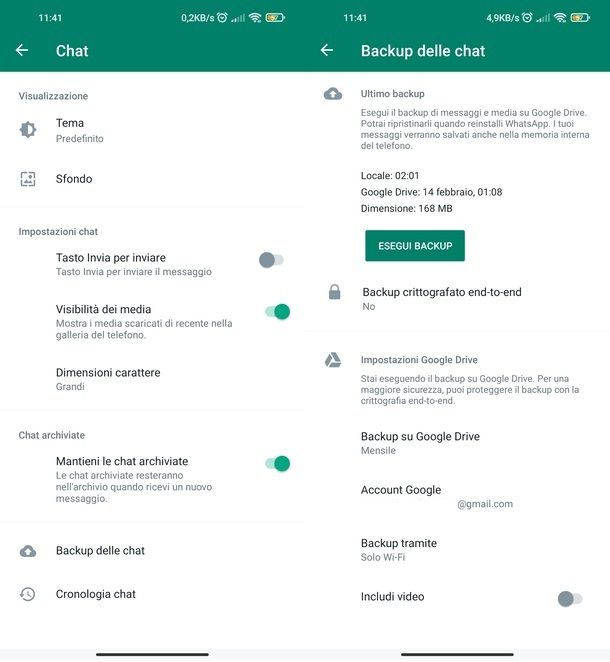The width and height of the screenshot is (610, 662).
Task: Tap the Grandi font size value
Action: tap(70, 387)
